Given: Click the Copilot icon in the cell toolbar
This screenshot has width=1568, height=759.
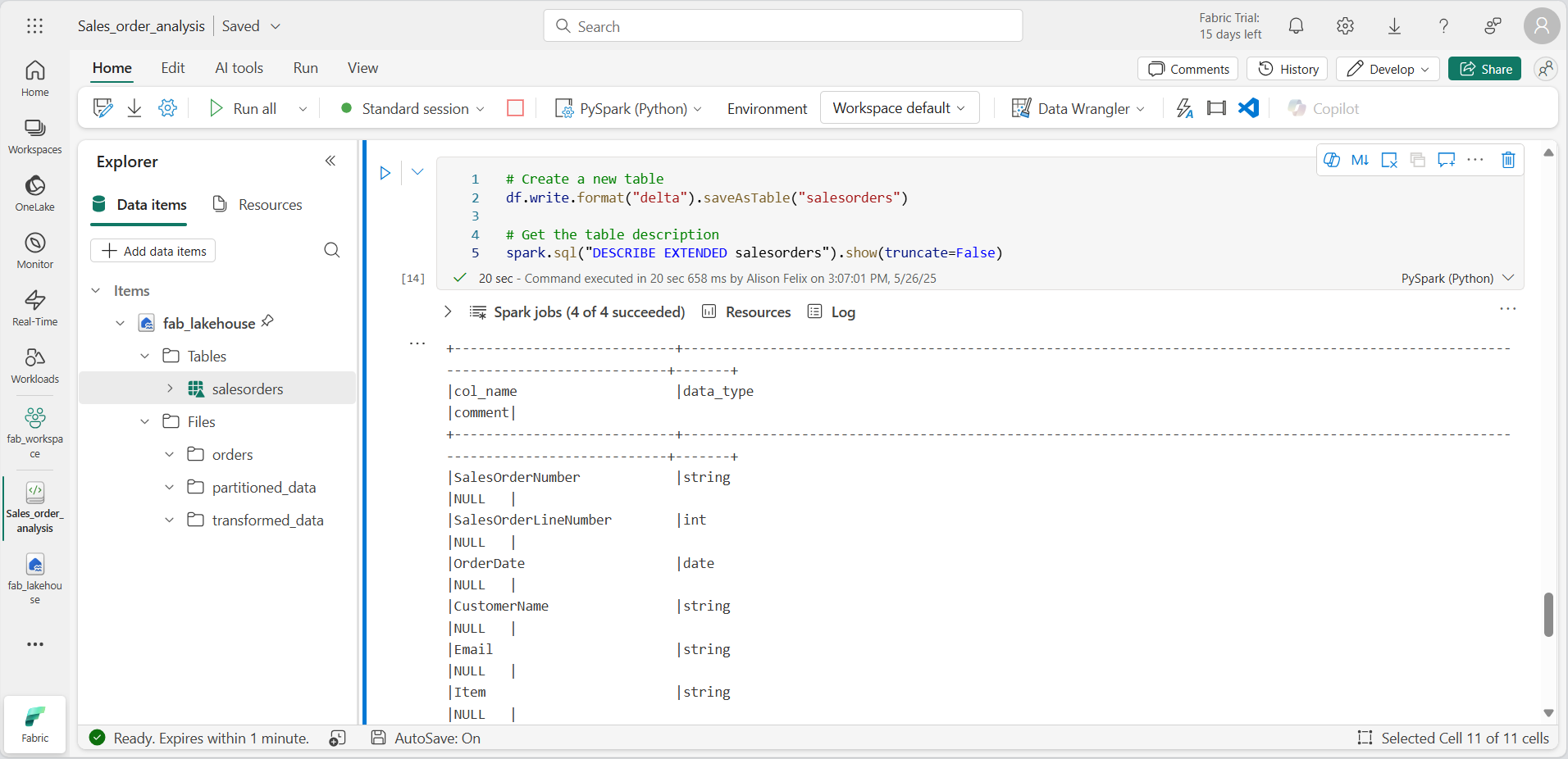Looking at the screenshot, I should coord(1332,160).
